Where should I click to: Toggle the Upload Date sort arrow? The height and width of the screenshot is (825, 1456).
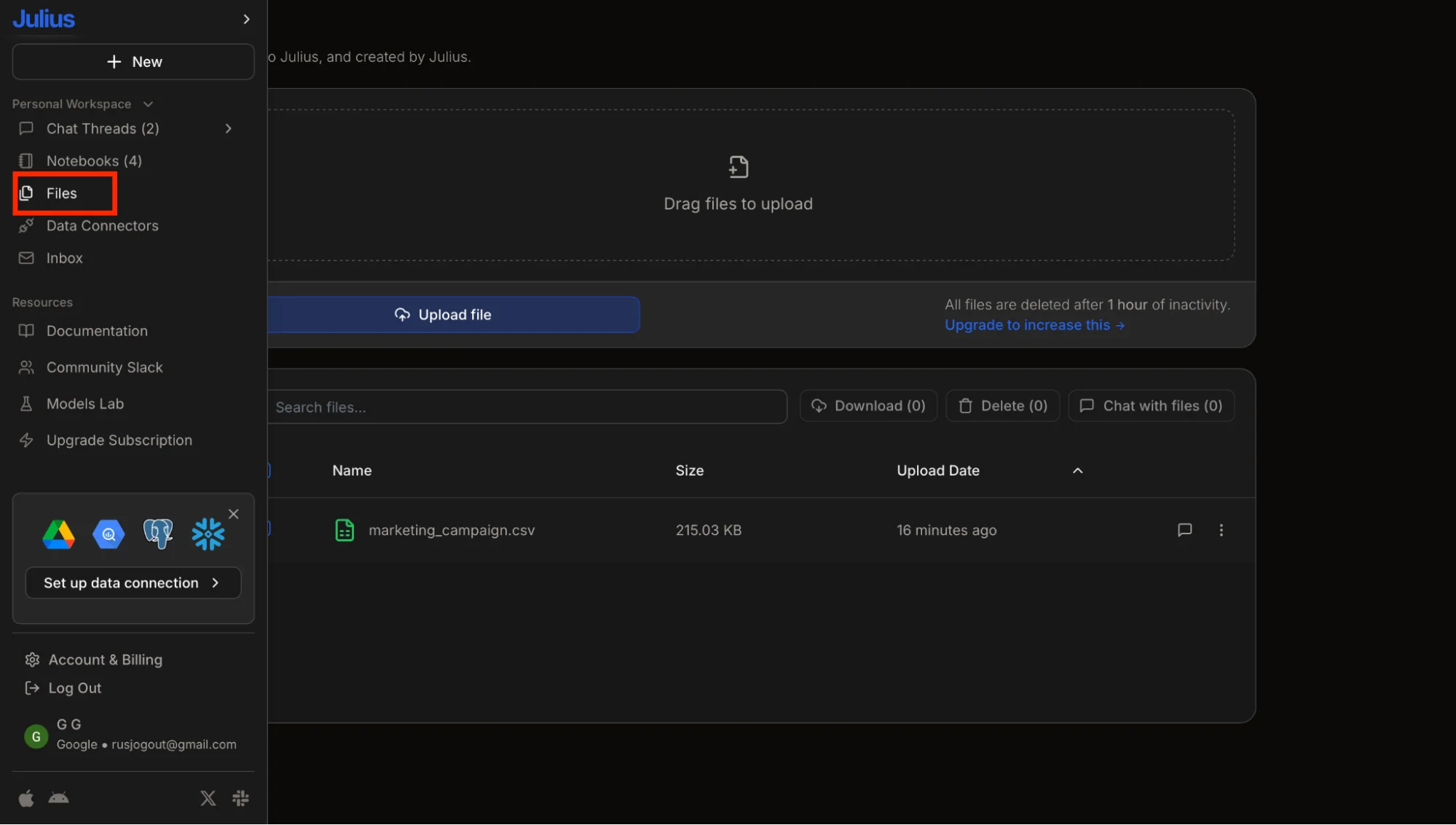(x=1077, y=472)
